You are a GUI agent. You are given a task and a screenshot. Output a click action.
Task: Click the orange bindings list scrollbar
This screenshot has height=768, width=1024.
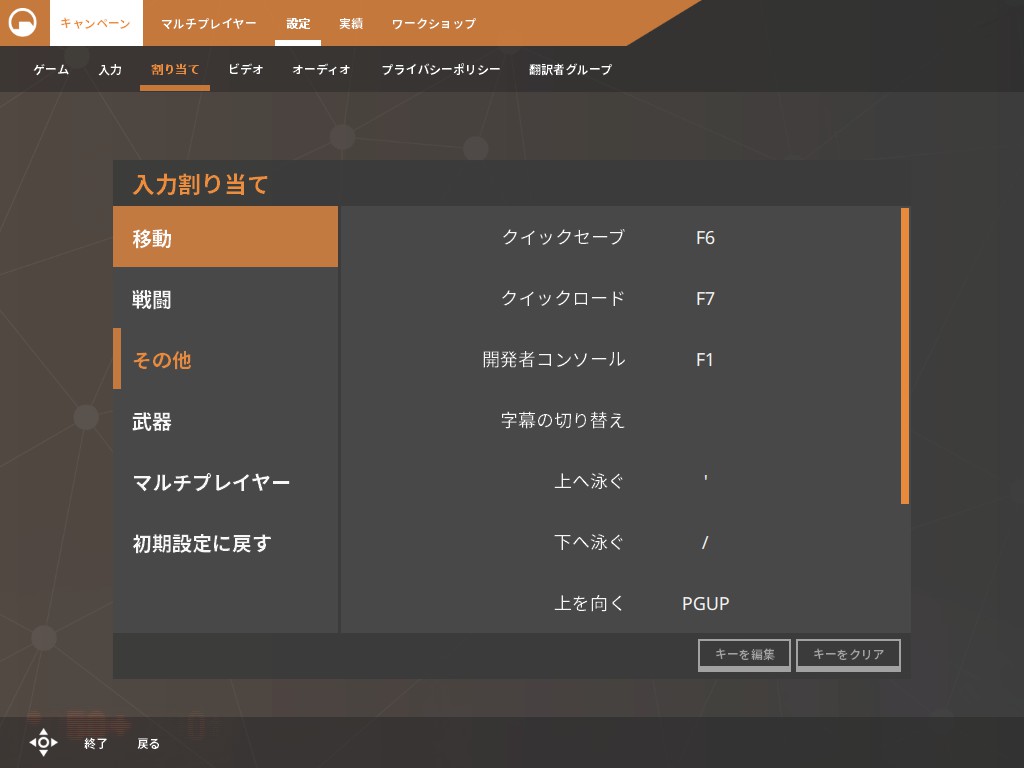[904, 356]
